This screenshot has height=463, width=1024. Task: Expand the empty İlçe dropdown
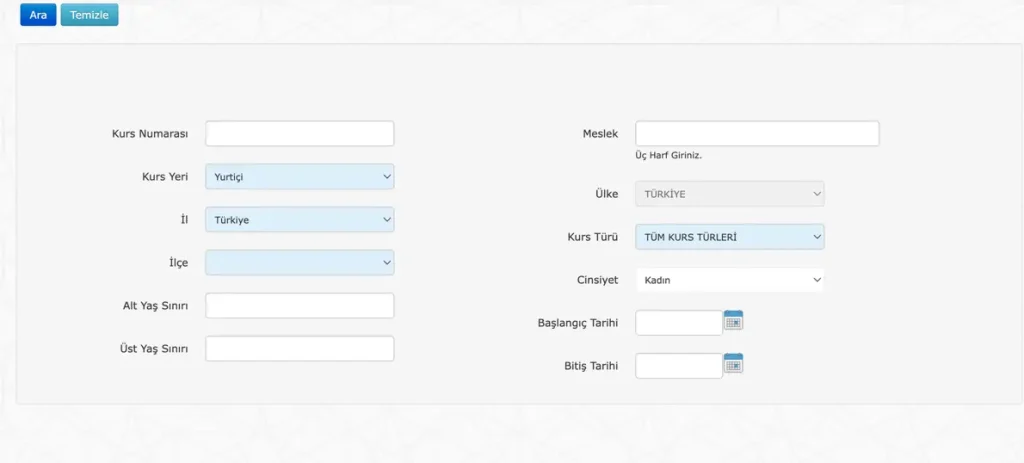pyautogui.click(x=300, y=263)
